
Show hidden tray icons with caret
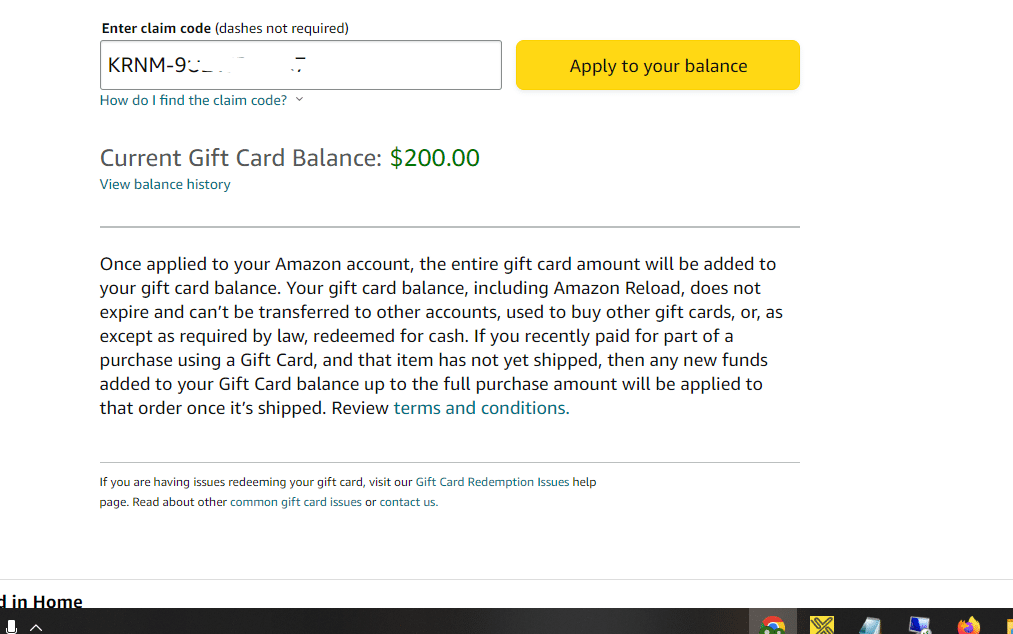[36, 627]
